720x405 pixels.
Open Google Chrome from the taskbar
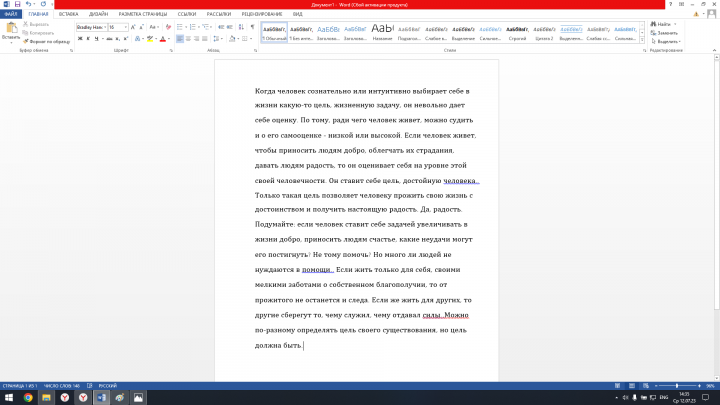point(28,397)
